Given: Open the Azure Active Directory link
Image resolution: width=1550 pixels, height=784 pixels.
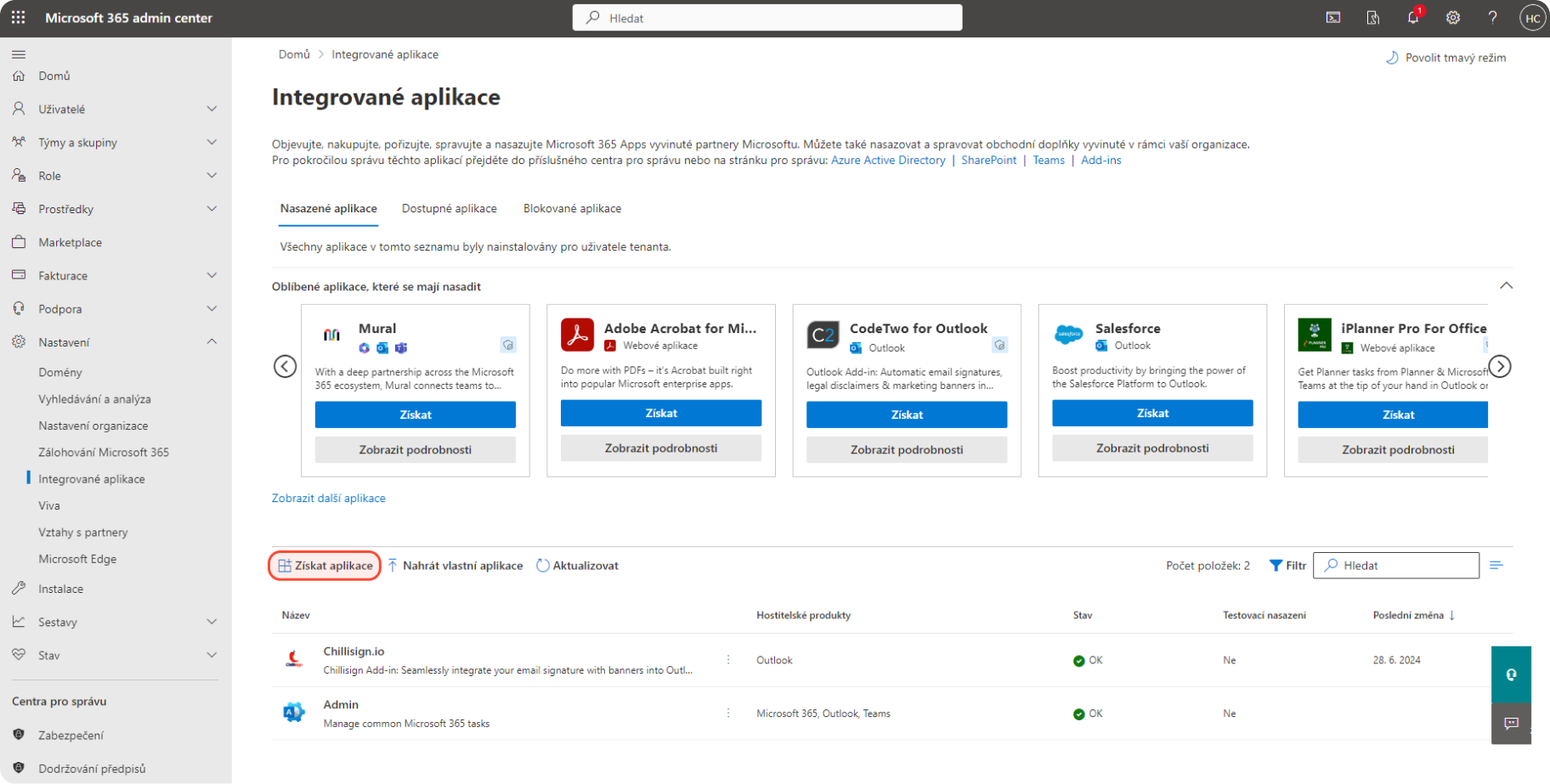Looking at the screenshot, I should (888, 160).
